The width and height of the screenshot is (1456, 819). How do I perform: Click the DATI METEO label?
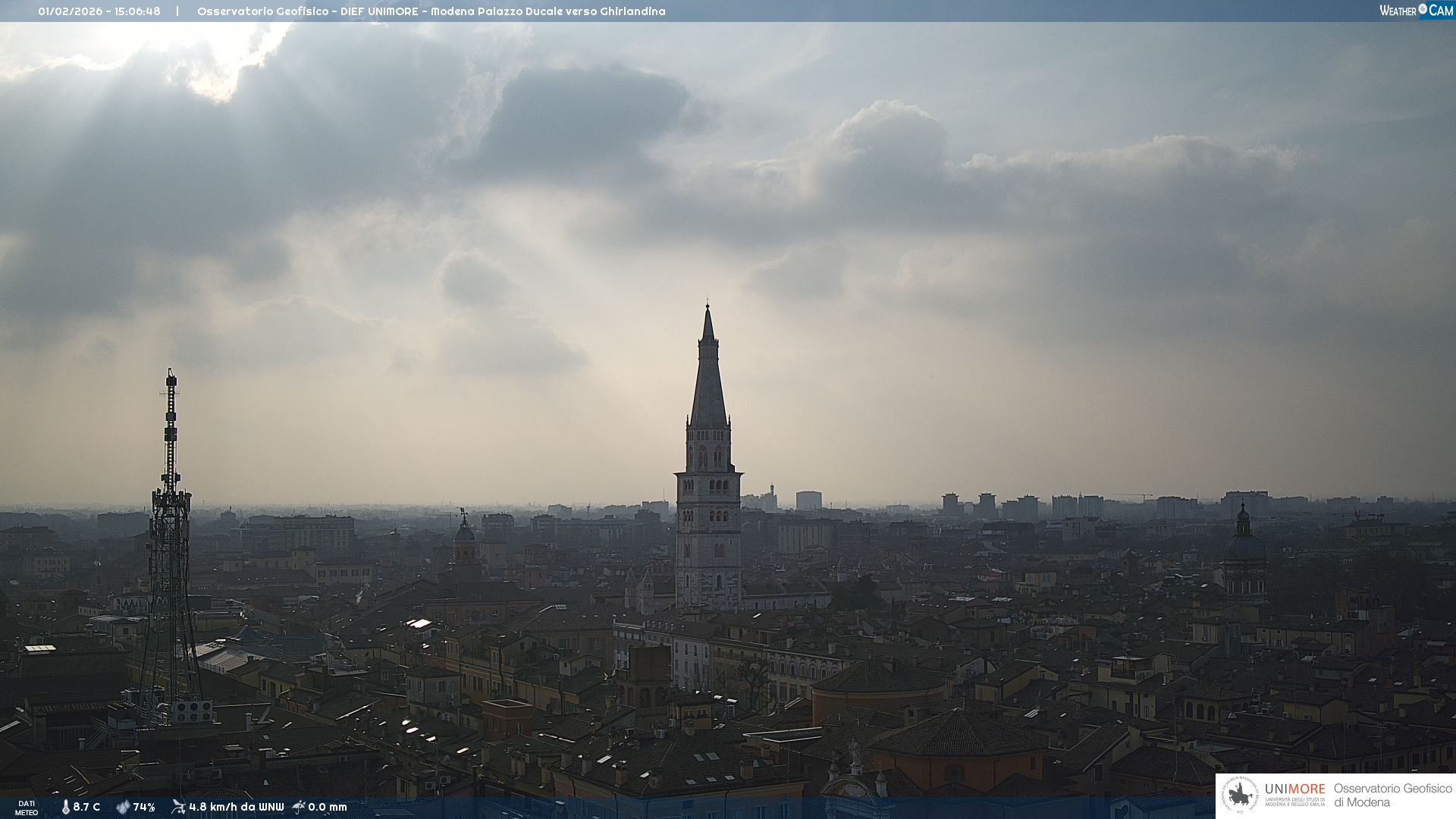(x=27, y=808)
